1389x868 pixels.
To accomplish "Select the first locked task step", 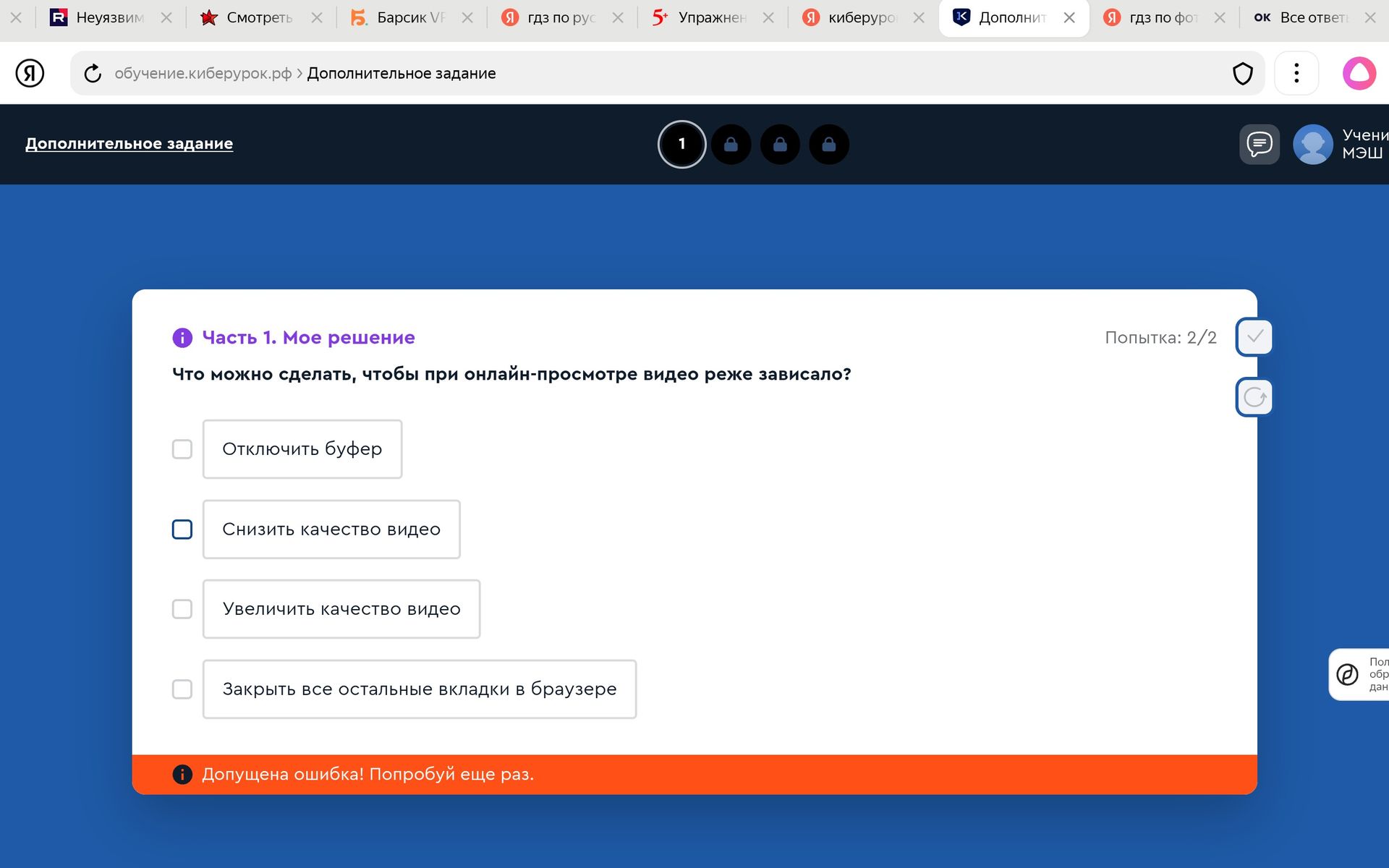I will click(x=731, y=145).
